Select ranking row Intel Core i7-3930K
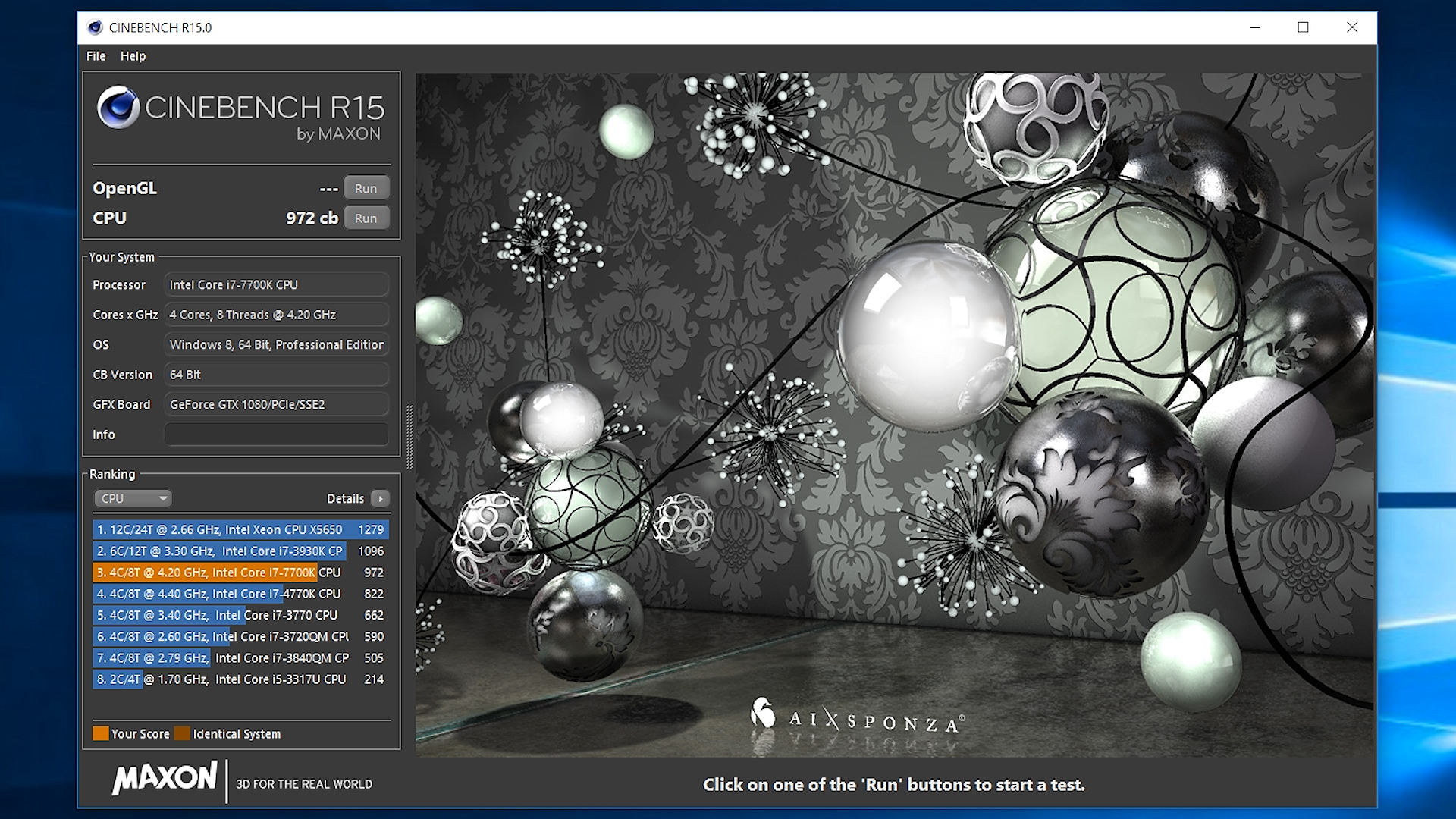Screen dimensions: 1456x819 [241, 551]
